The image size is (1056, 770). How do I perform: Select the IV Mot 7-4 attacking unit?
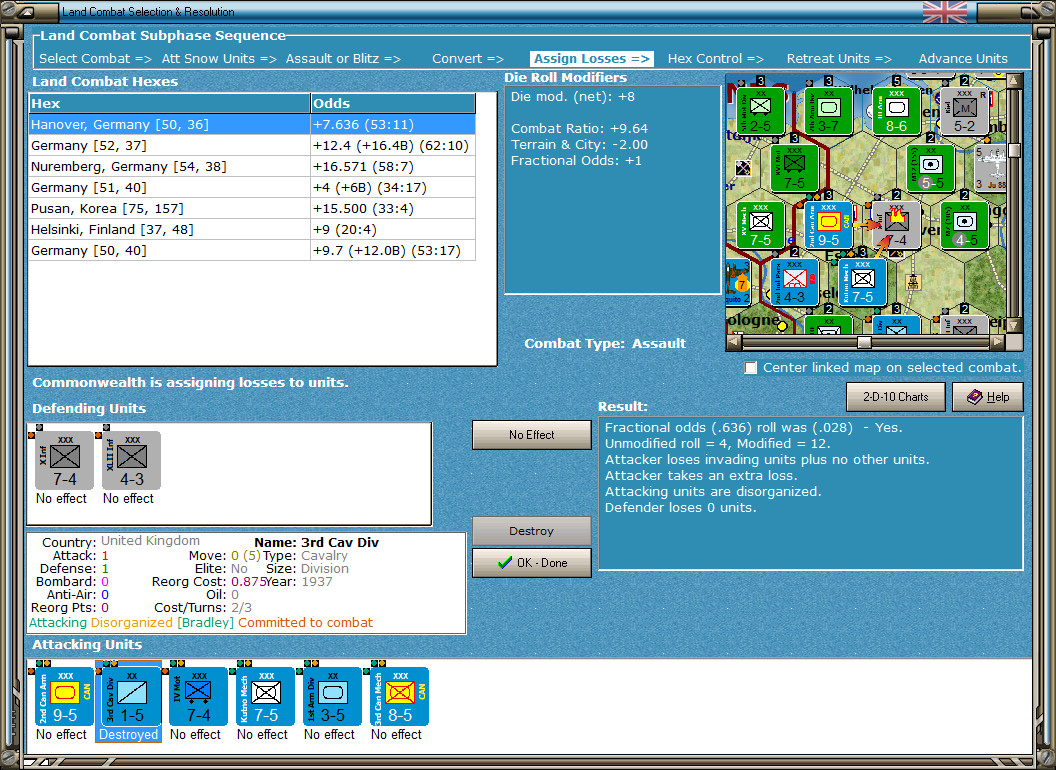pyautogui.click(x=198, y=697)
